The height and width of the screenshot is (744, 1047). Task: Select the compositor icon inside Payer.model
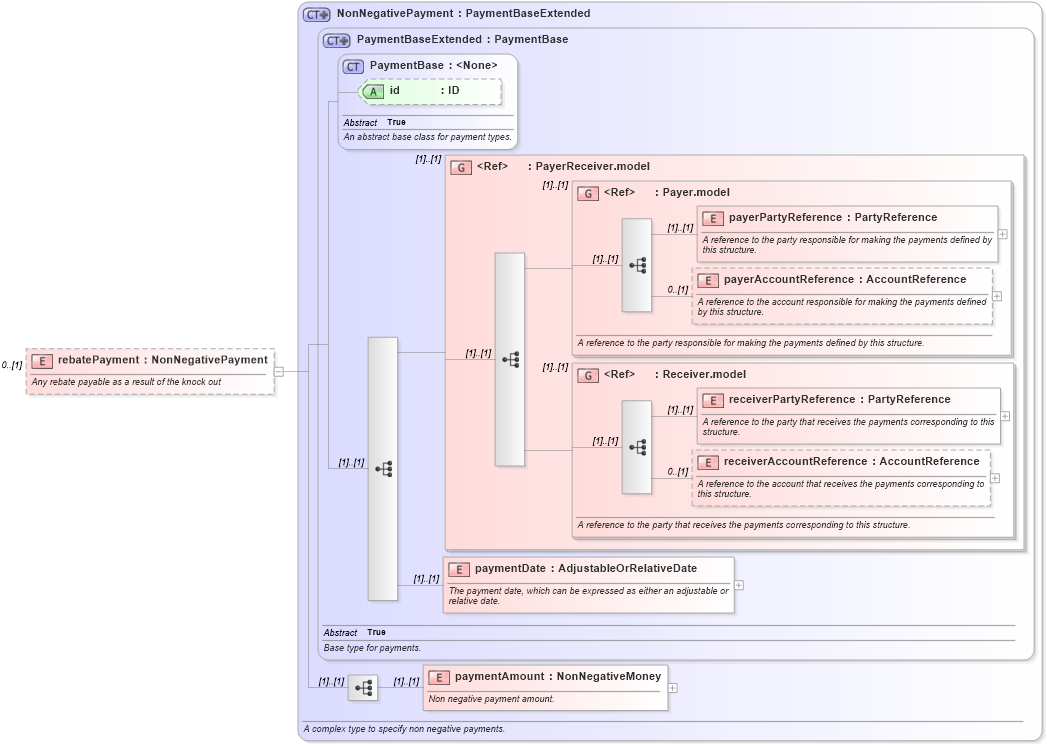click(x=637, y=267)
